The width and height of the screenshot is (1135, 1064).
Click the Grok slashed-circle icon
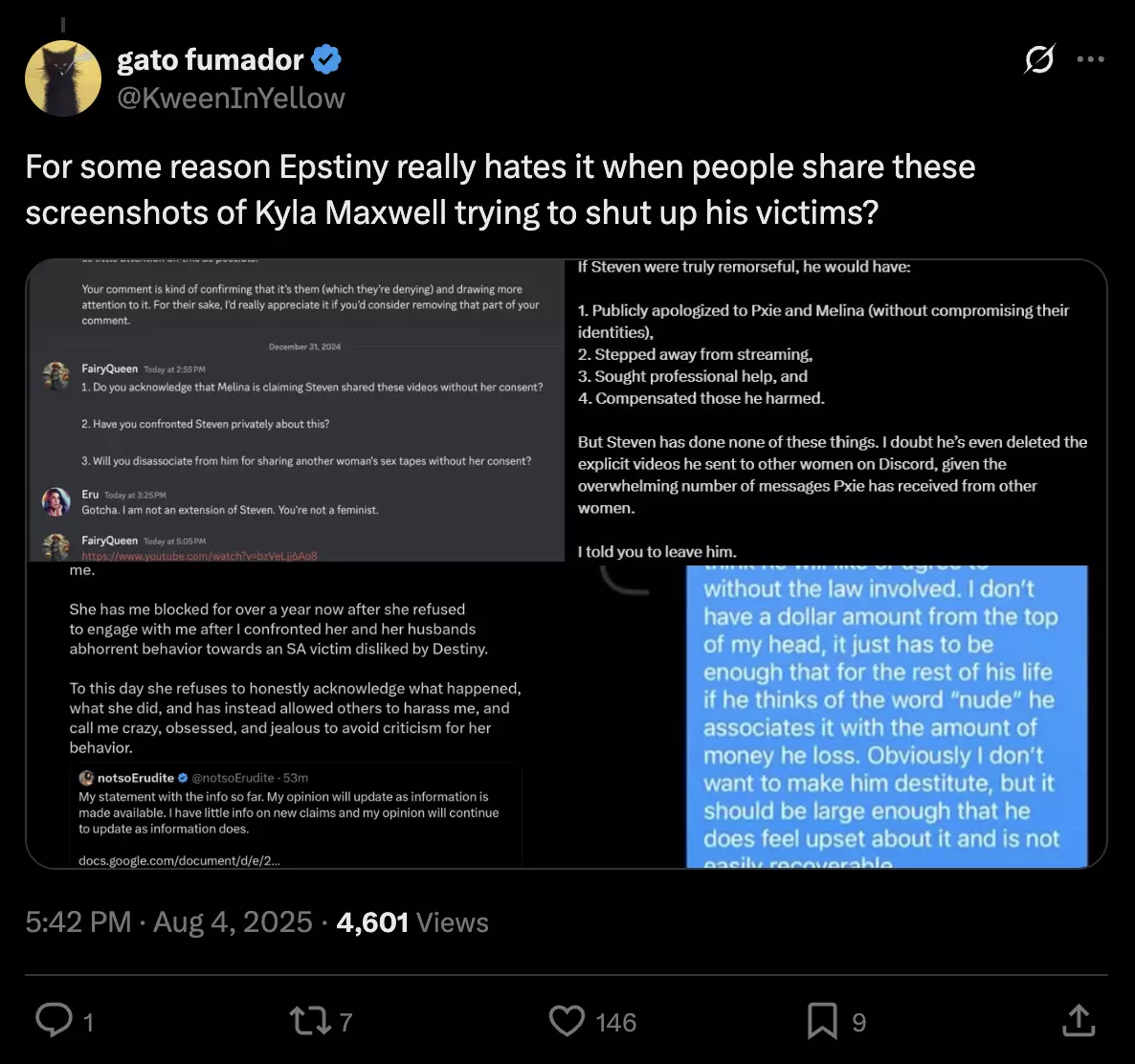1039,59
